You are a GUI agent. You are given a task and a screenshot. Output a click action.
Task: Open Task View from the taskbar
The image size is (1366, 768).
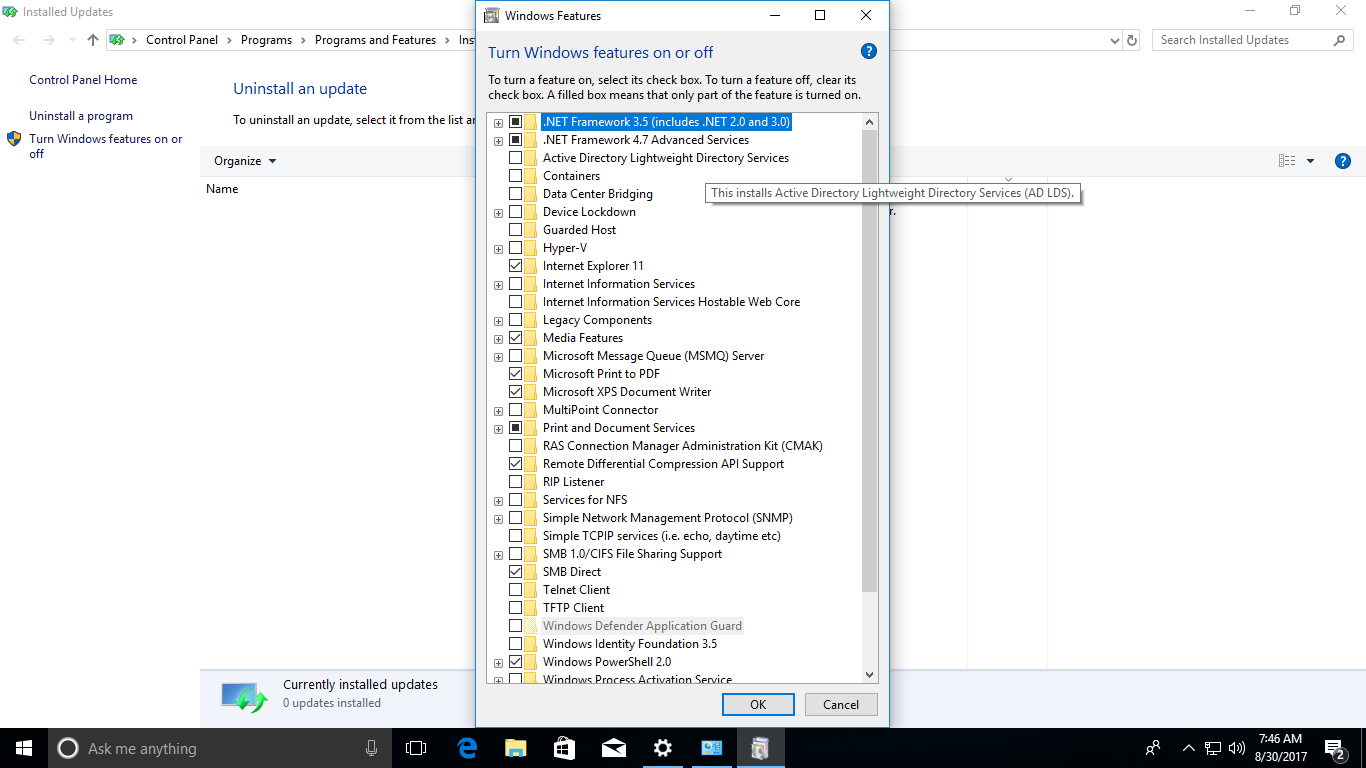pyautogui.click(x=416, y=748)
